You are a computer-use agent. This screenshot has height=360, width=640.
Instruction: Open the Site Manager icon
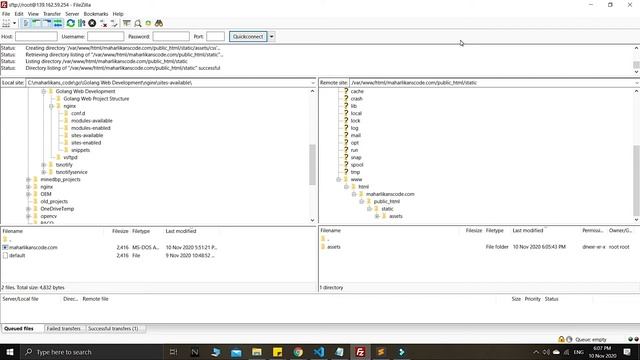click(x=6, y=23)
